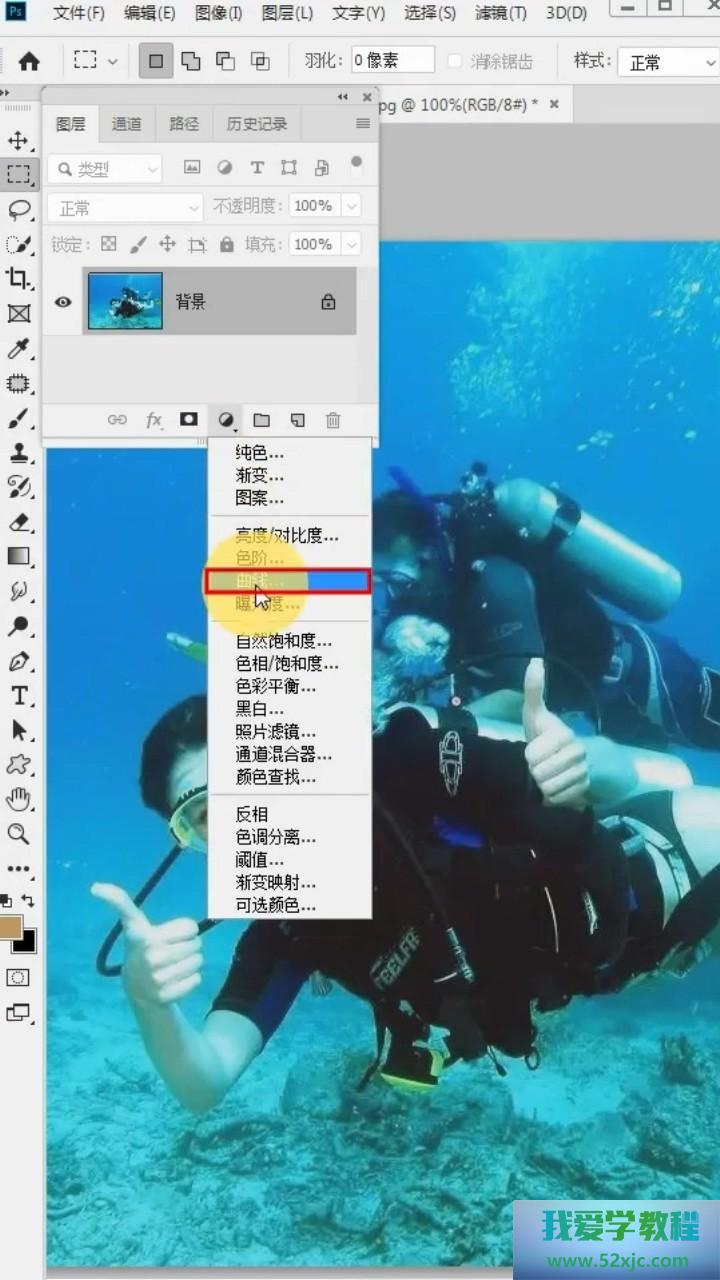The height and width of the screenshot is (1280, 720).
Task: Select the Quick Selection tool
Action: click(x=18, y=244)
